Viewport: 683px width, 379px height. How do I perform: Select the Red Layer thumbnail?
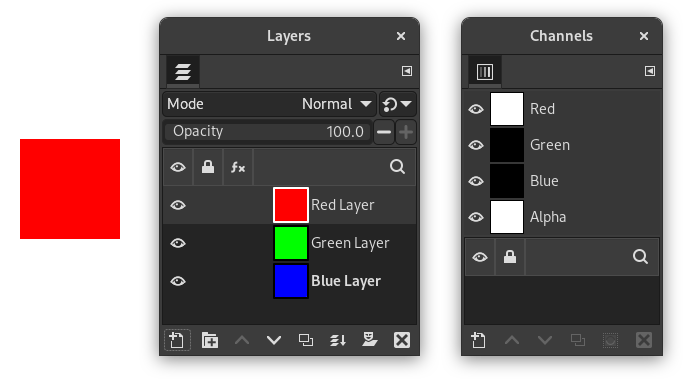click(291, 205)
